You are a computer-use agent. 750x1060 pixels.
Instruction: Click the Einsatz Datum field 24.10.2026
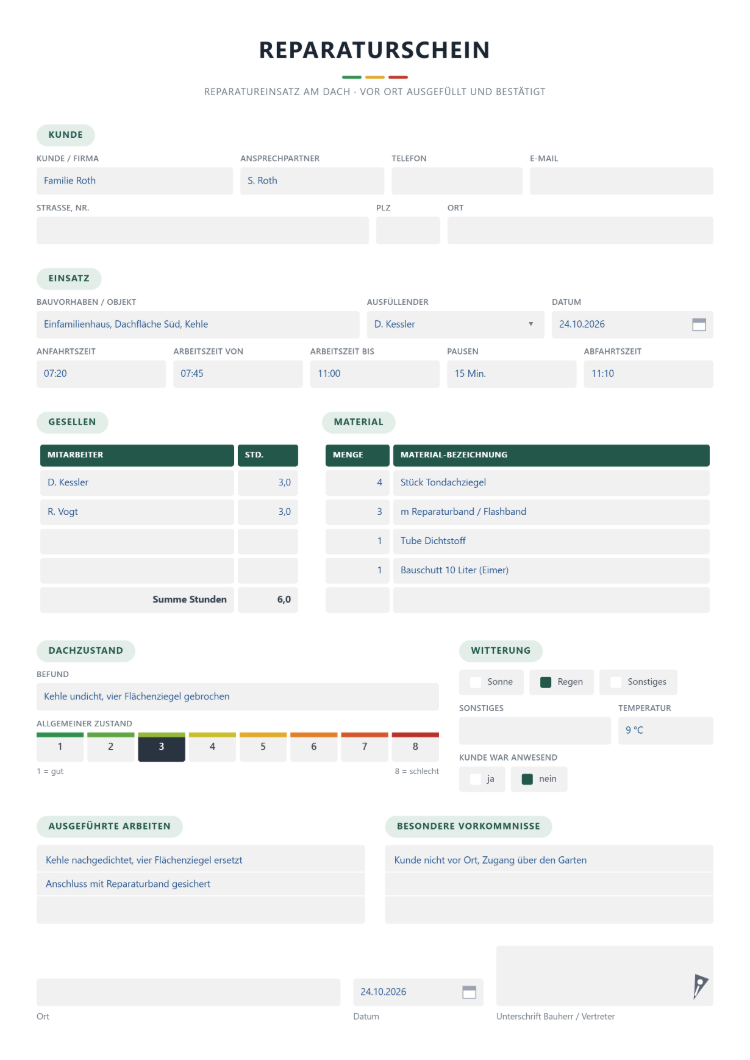tap(632, 324)
